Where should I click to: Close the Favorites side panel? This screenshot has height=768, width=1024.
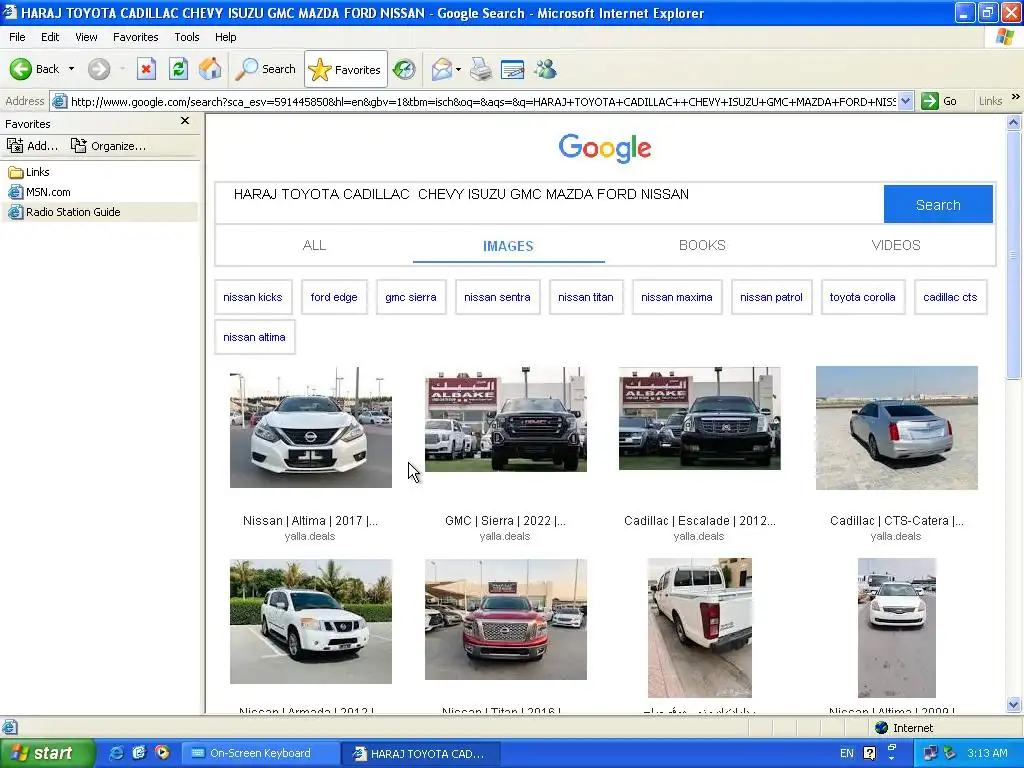pos(185,121)
